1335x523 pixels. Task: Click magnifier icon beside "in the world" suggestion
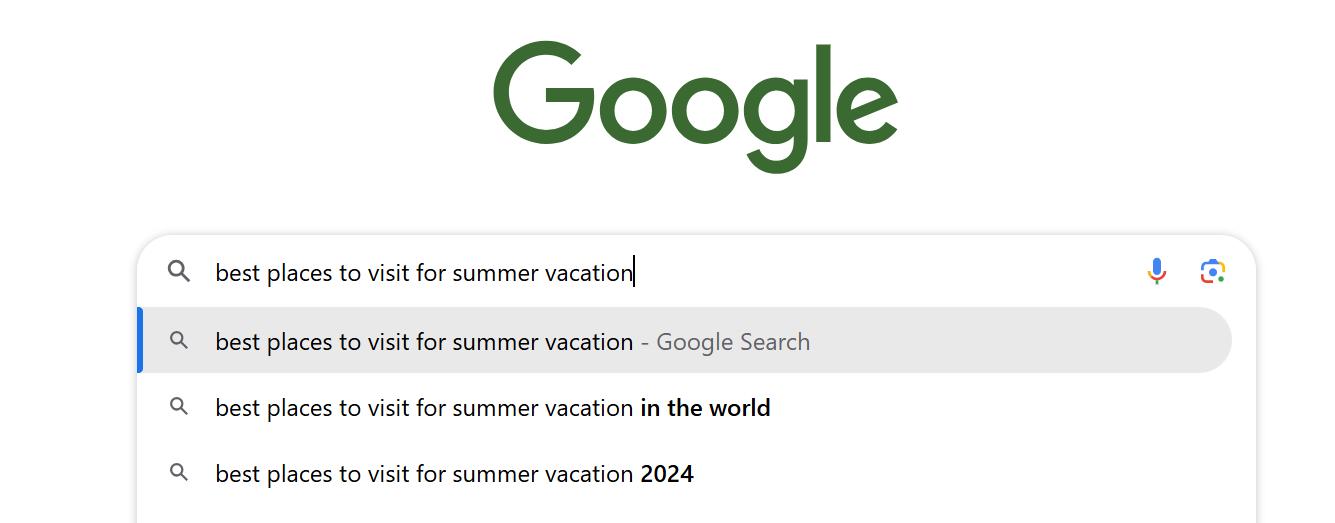tap(179, 407)
